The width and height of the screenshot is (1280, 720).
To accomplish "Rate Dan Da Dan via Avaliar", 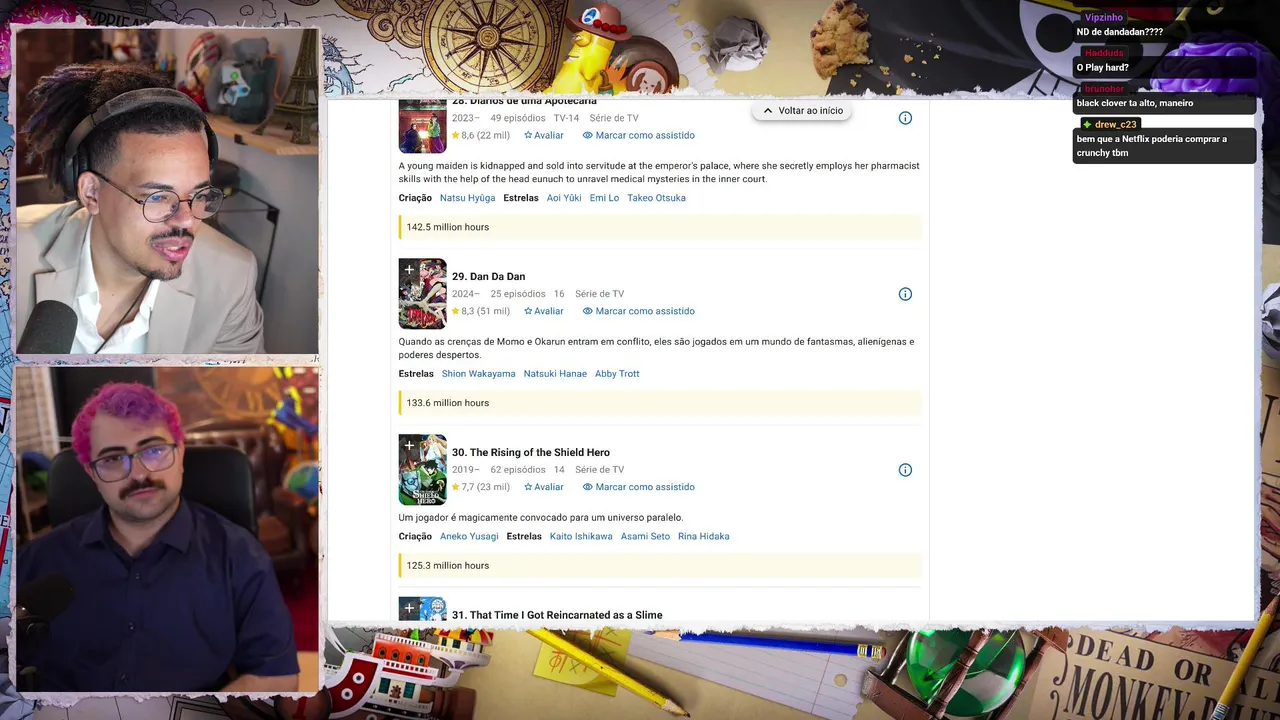I will pos(544,311).
